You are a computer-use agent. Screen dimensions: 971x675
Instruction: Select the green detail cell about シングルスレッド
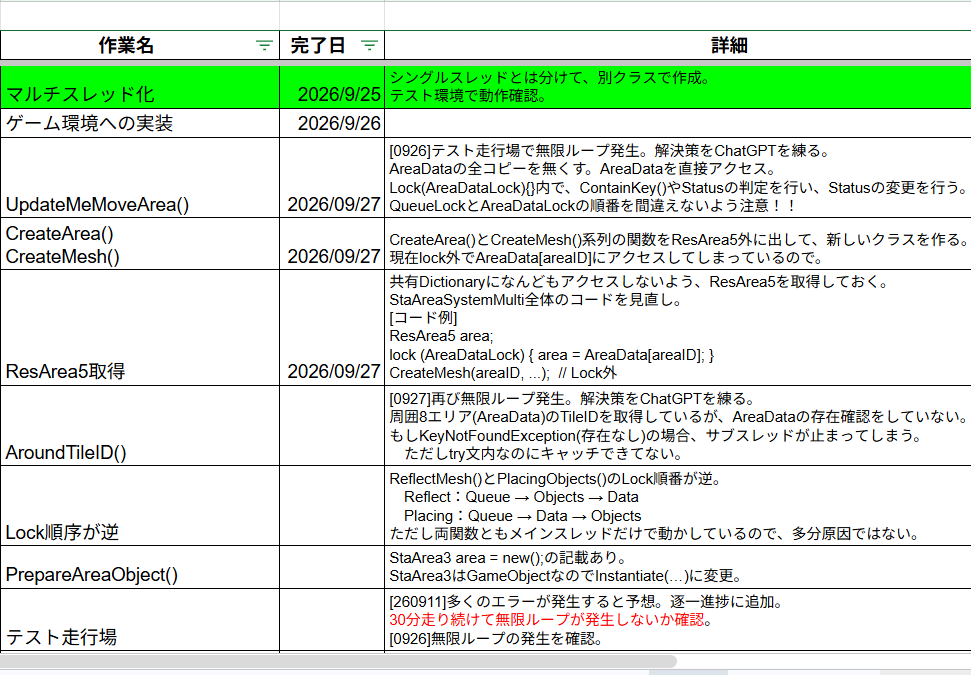pyautogui.click(x=678, y=87)
